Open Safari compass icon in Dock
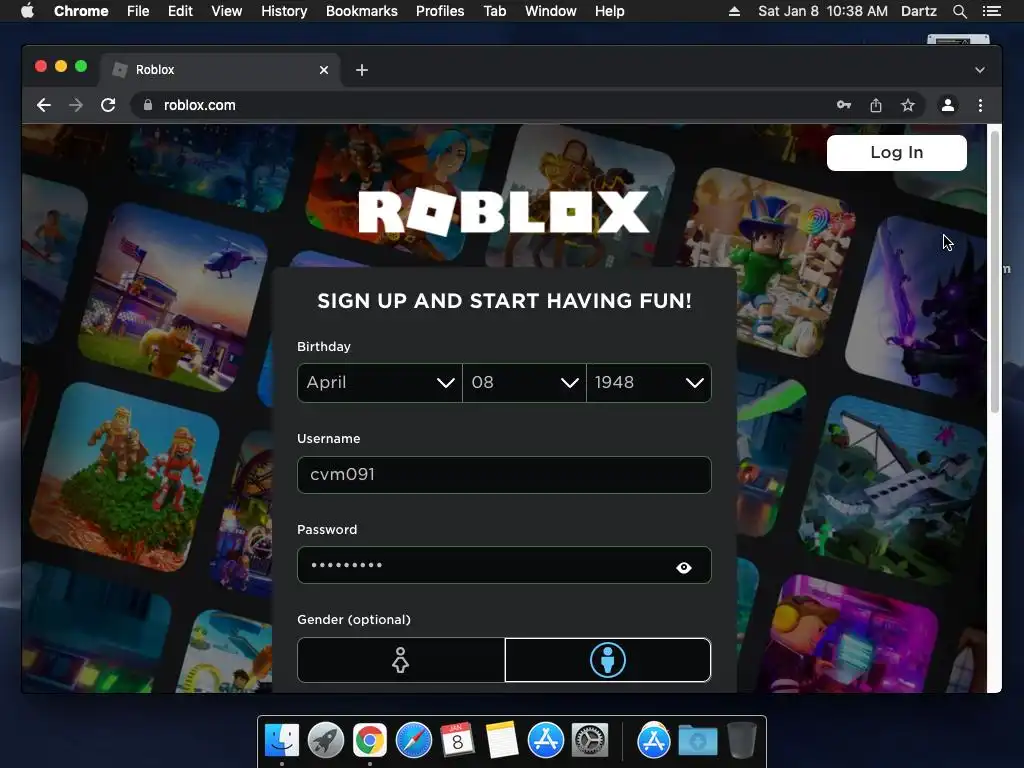The image size is (1024, 768). point(414,741)
